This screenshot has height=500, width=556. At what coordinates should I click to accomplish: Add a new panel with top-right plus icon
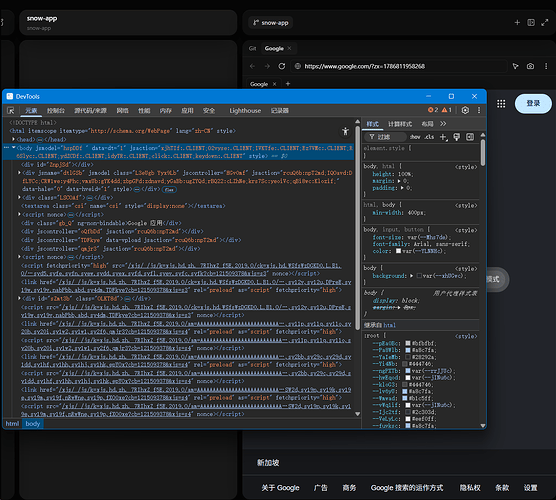517,23
